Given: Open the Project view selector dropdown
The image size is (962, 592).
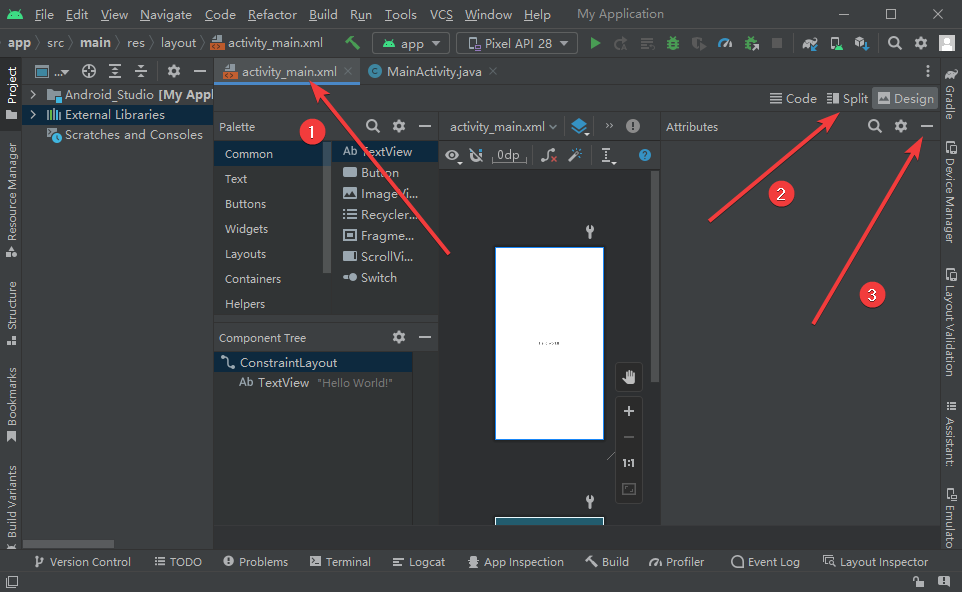Looking at the screenshot, I should 52,72.
